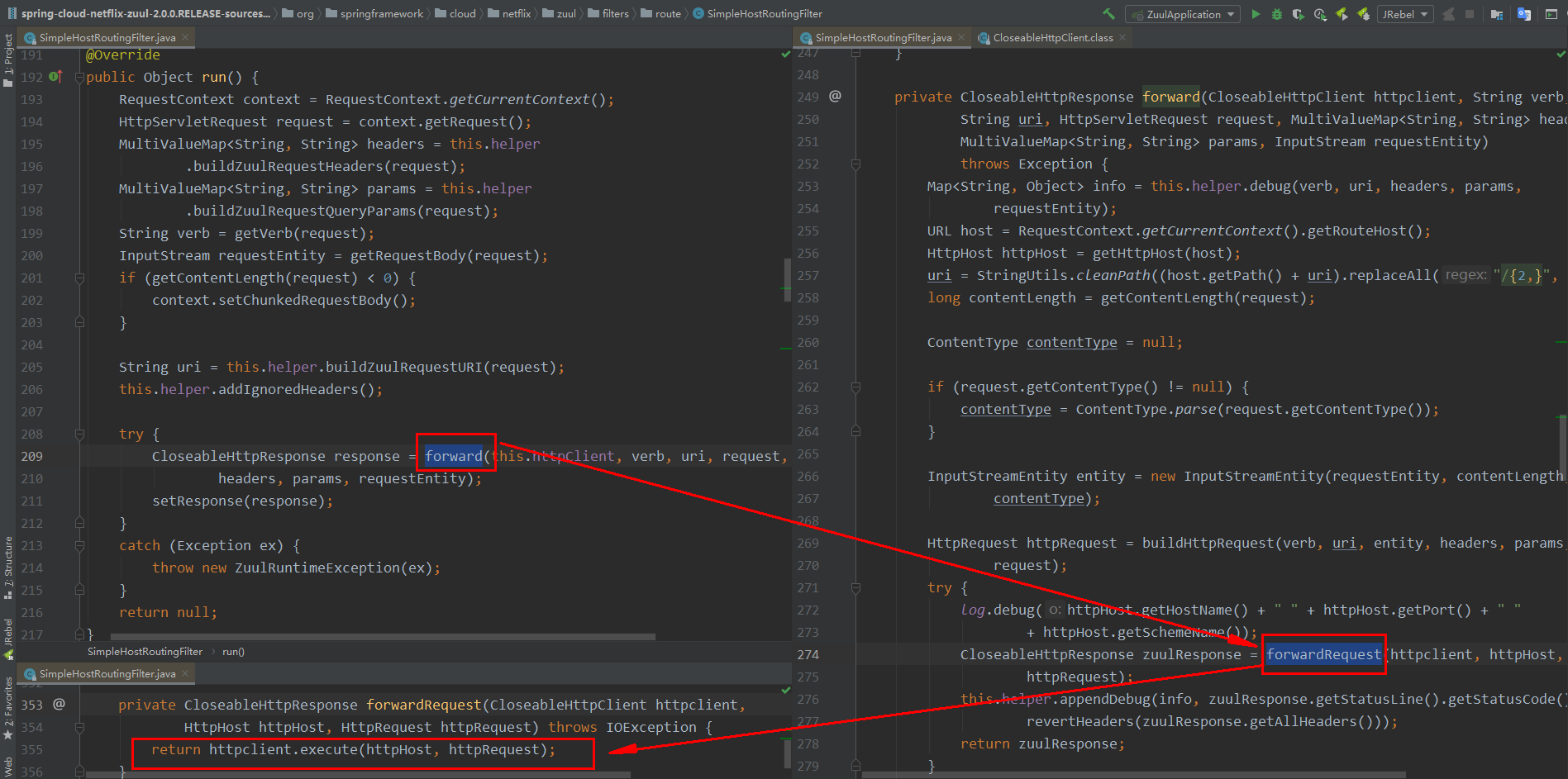Click the green inspection checkmark in left editor
1568x779 pixels.
tap(786, 55)
